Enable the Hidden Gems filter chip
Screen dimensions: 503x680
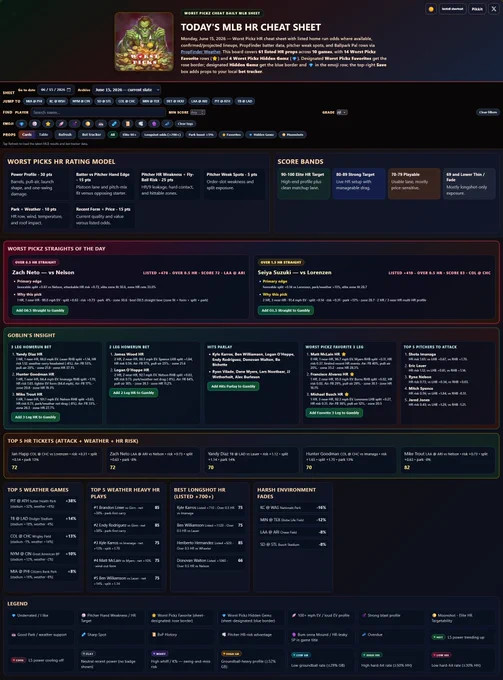261,134
